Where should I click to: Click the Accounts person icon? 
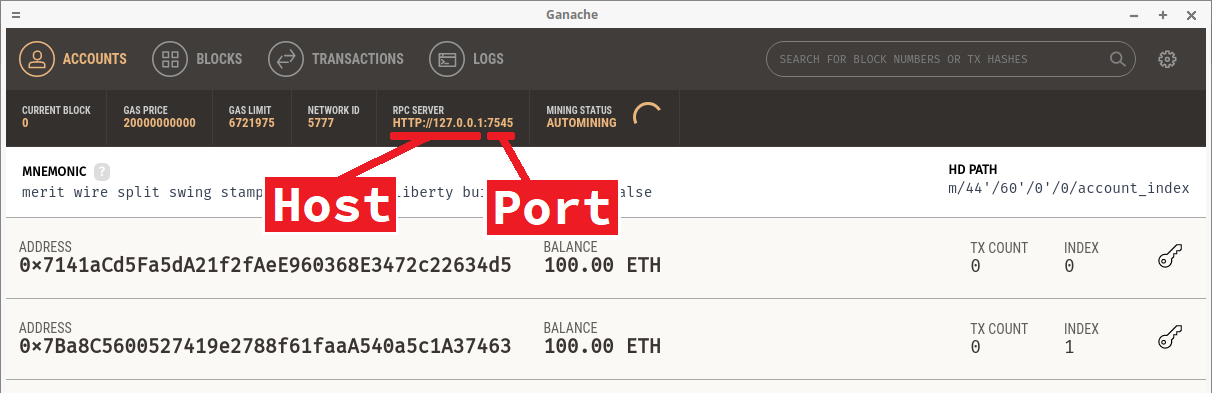point(38,59)
